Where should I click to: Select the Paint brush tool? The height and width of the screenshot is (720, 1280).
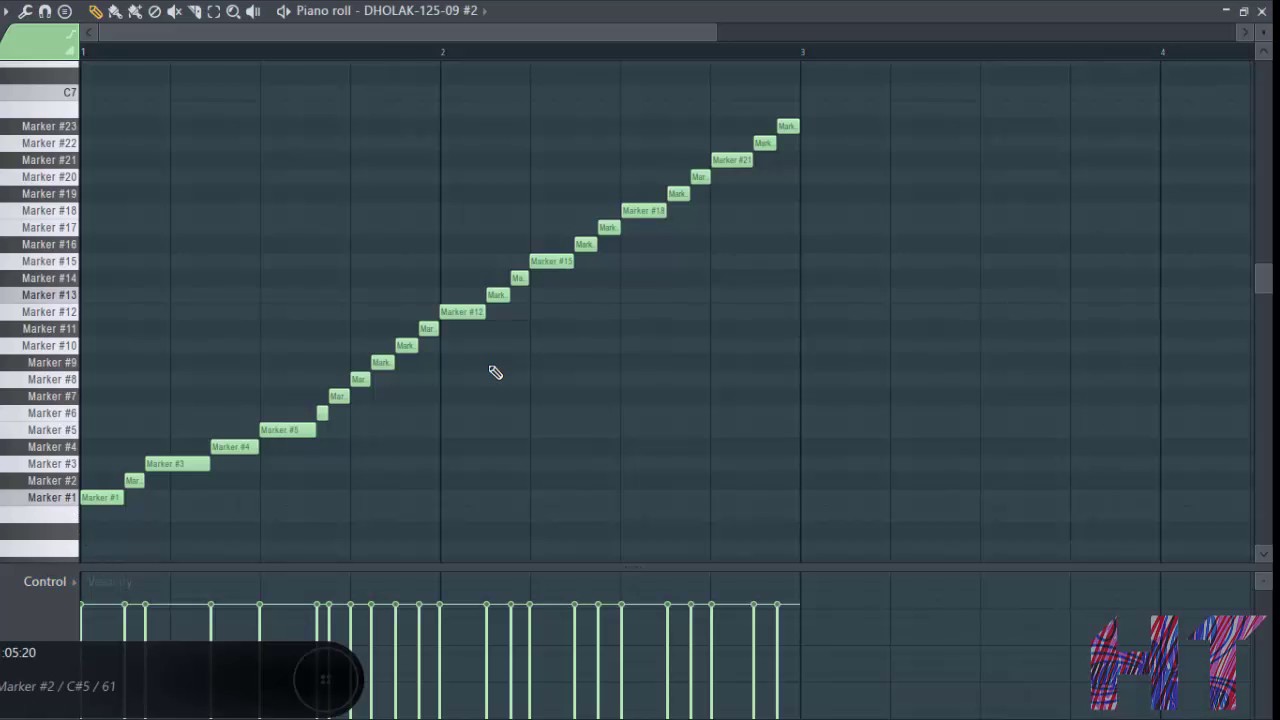pos(115,11)
